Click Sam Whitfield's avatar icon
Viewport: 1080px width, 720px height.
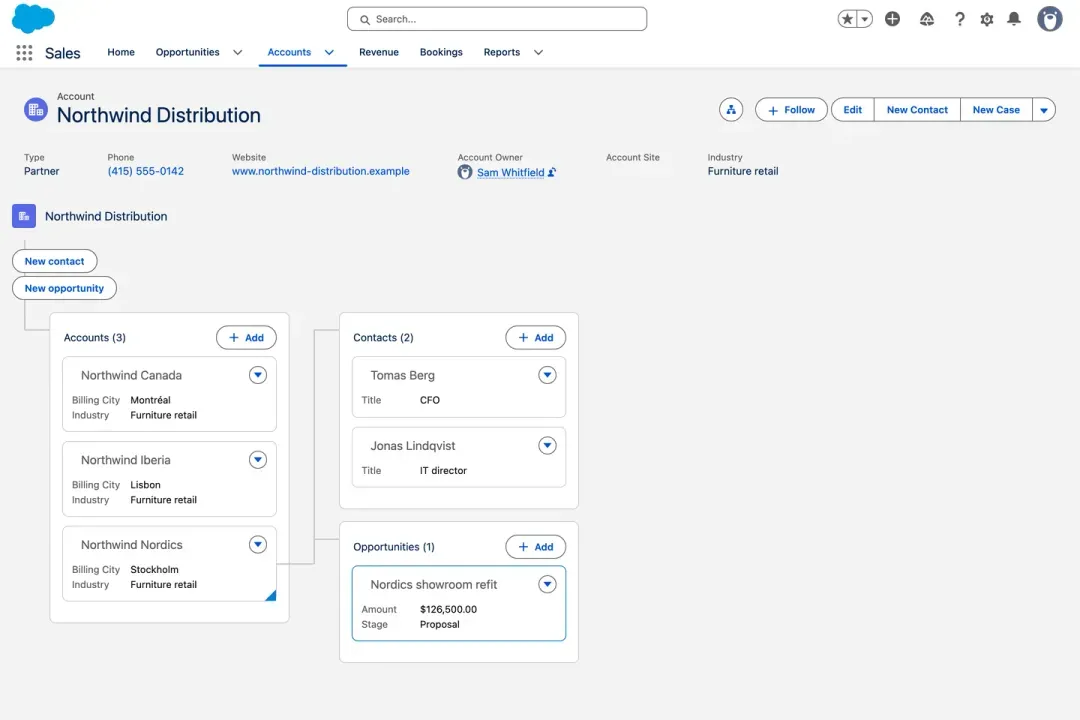point(465,172)
